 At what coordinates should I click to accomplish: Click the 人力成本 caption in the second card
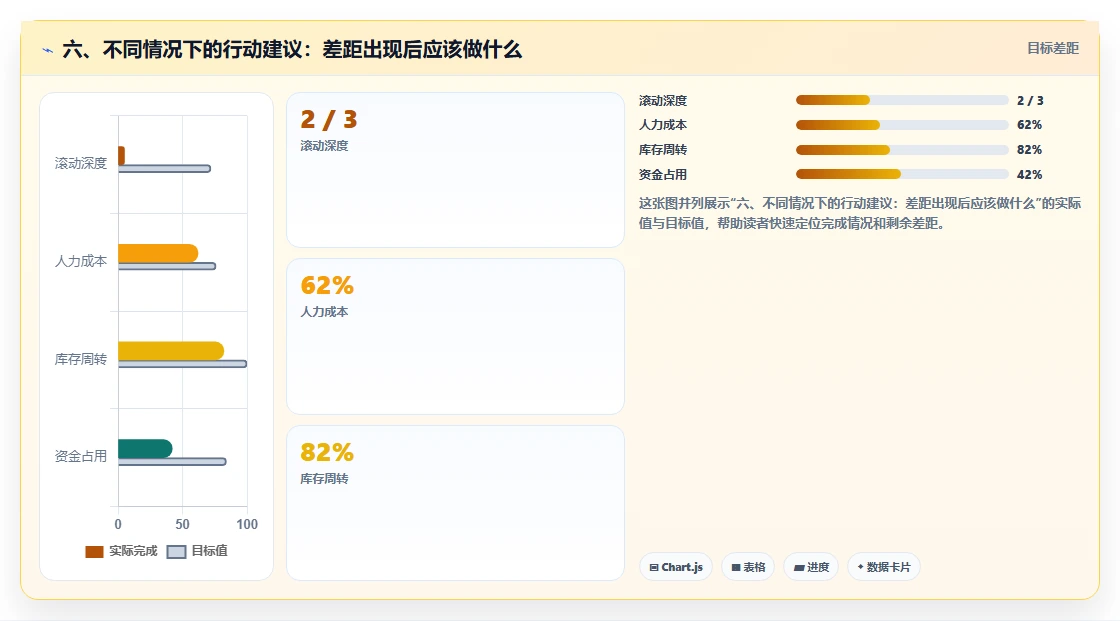point(324,312)
